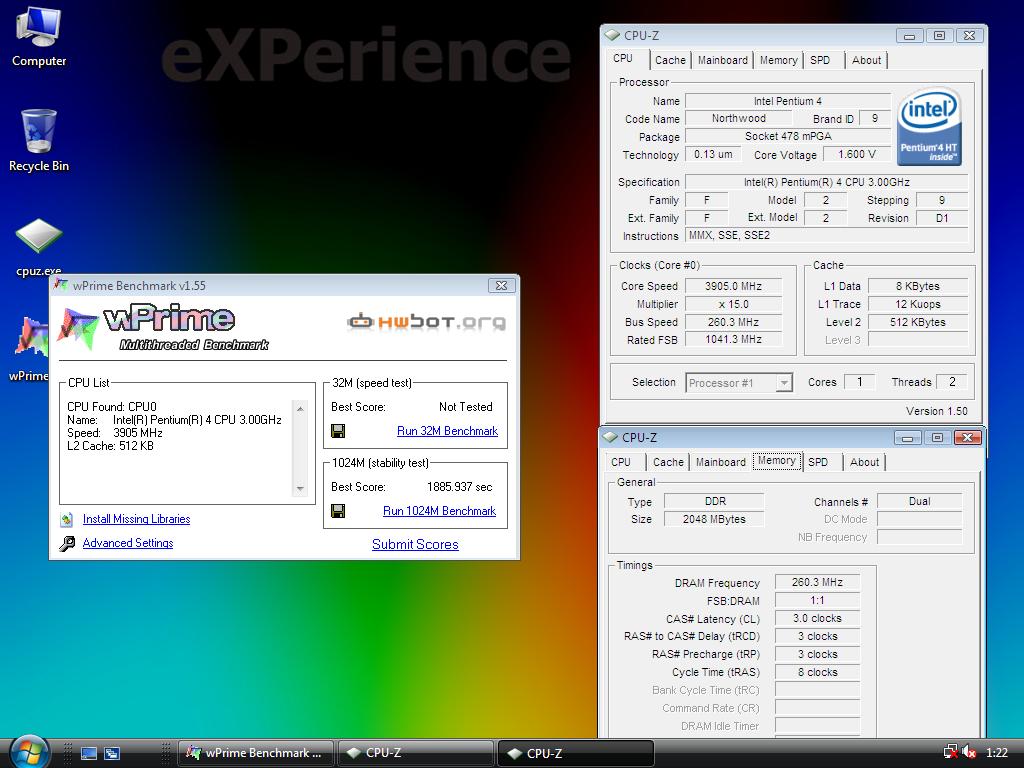Open About tab in lower CPU-Z

(x=864, y=462)
